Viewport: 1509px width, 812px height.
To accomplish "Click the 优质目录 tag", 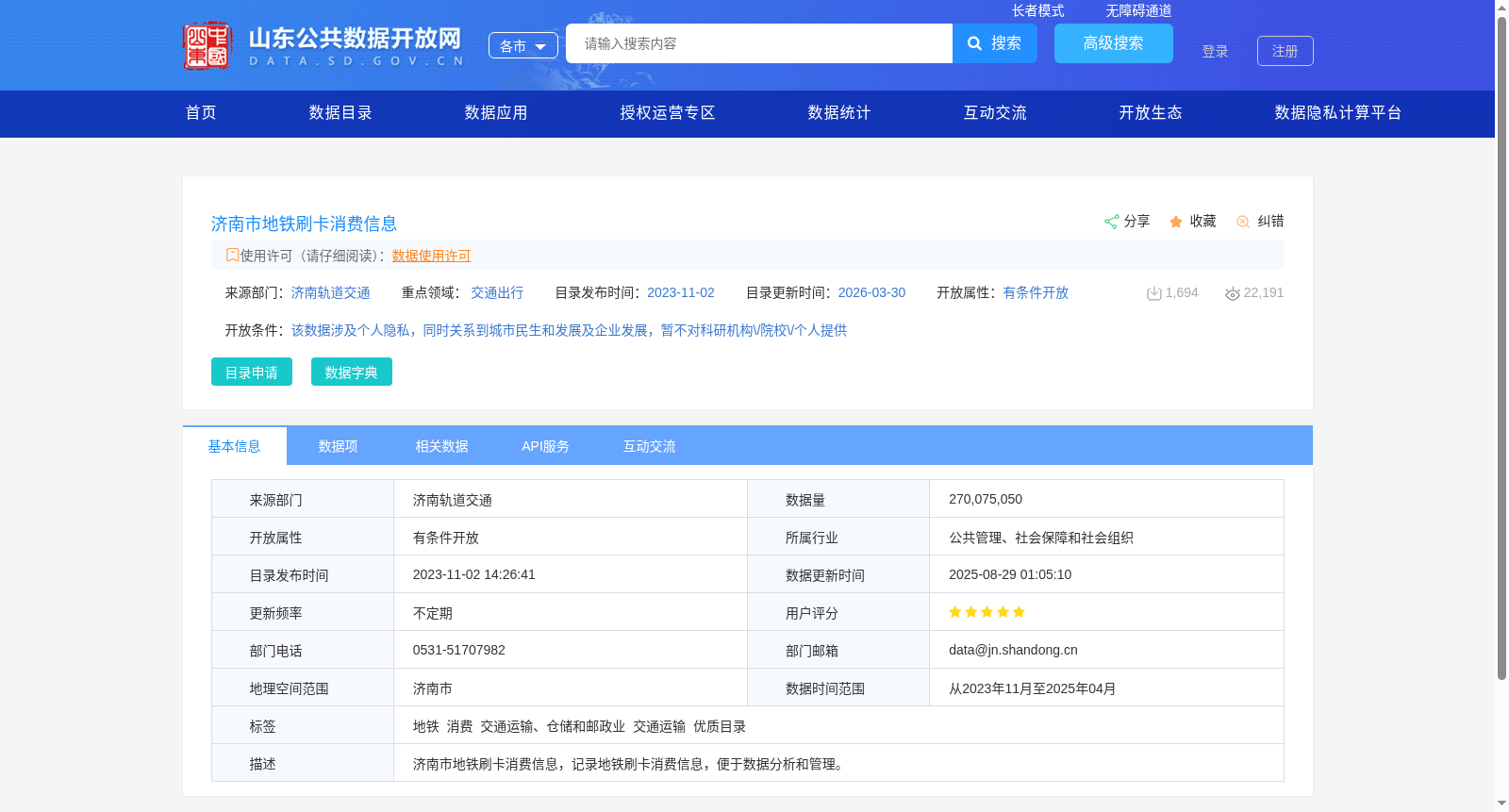I will [x=720, y=726].
